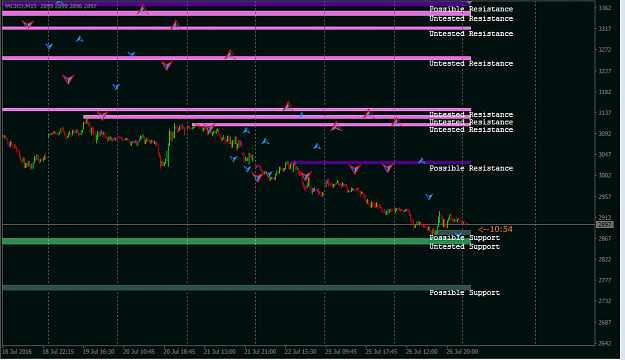Click the 3047 price axis label
The height and width of the screenshot is (360, 625).
(605, 154)
